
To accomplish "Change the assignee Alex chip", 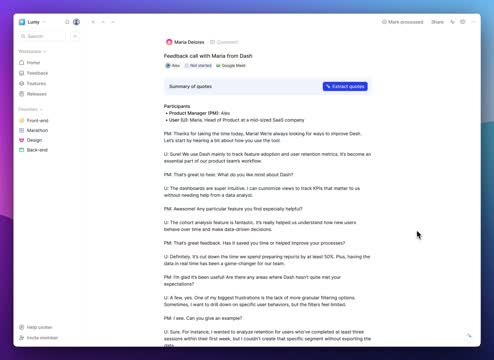I will 173,66.
